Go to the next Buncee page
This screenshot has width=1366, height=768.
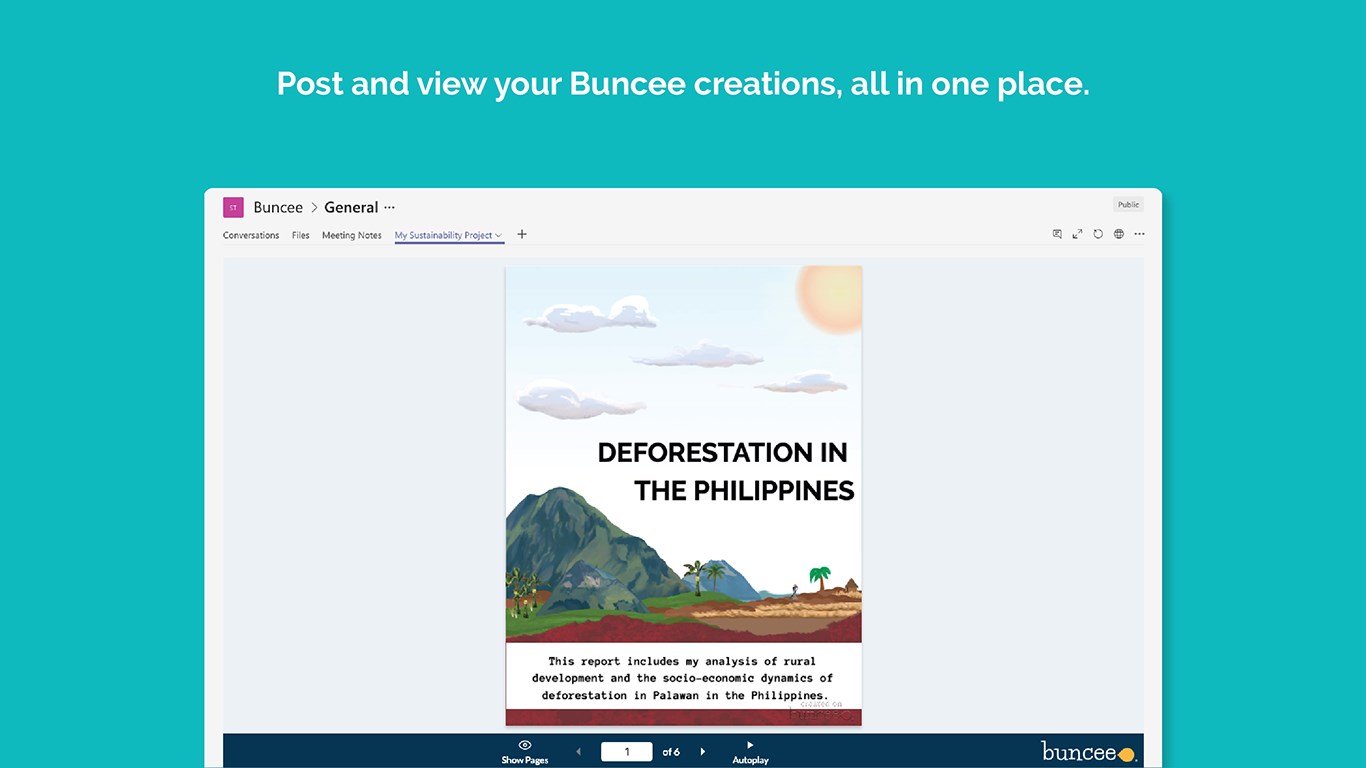coord(703,751)
